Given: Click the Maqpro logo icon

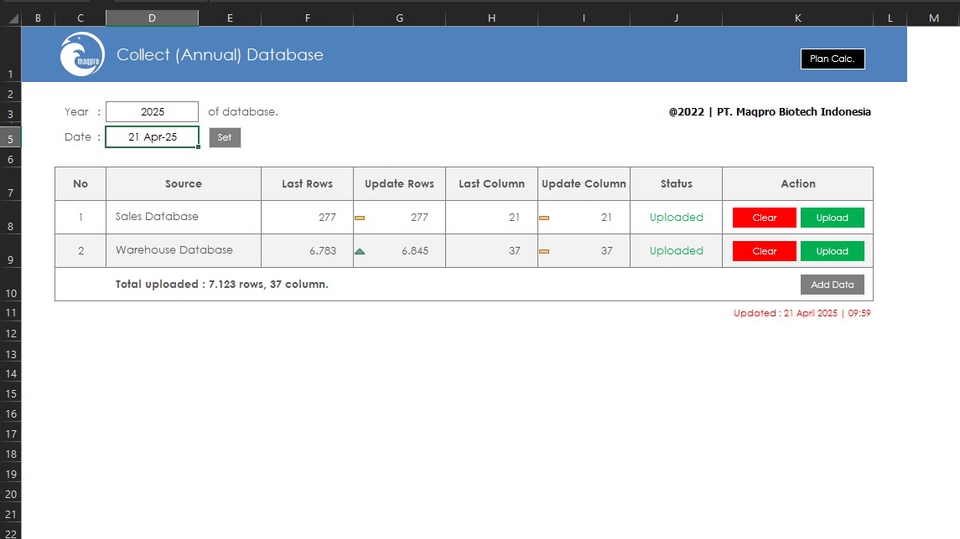Looking at the screenshot, I should click(x=82, y=55).
